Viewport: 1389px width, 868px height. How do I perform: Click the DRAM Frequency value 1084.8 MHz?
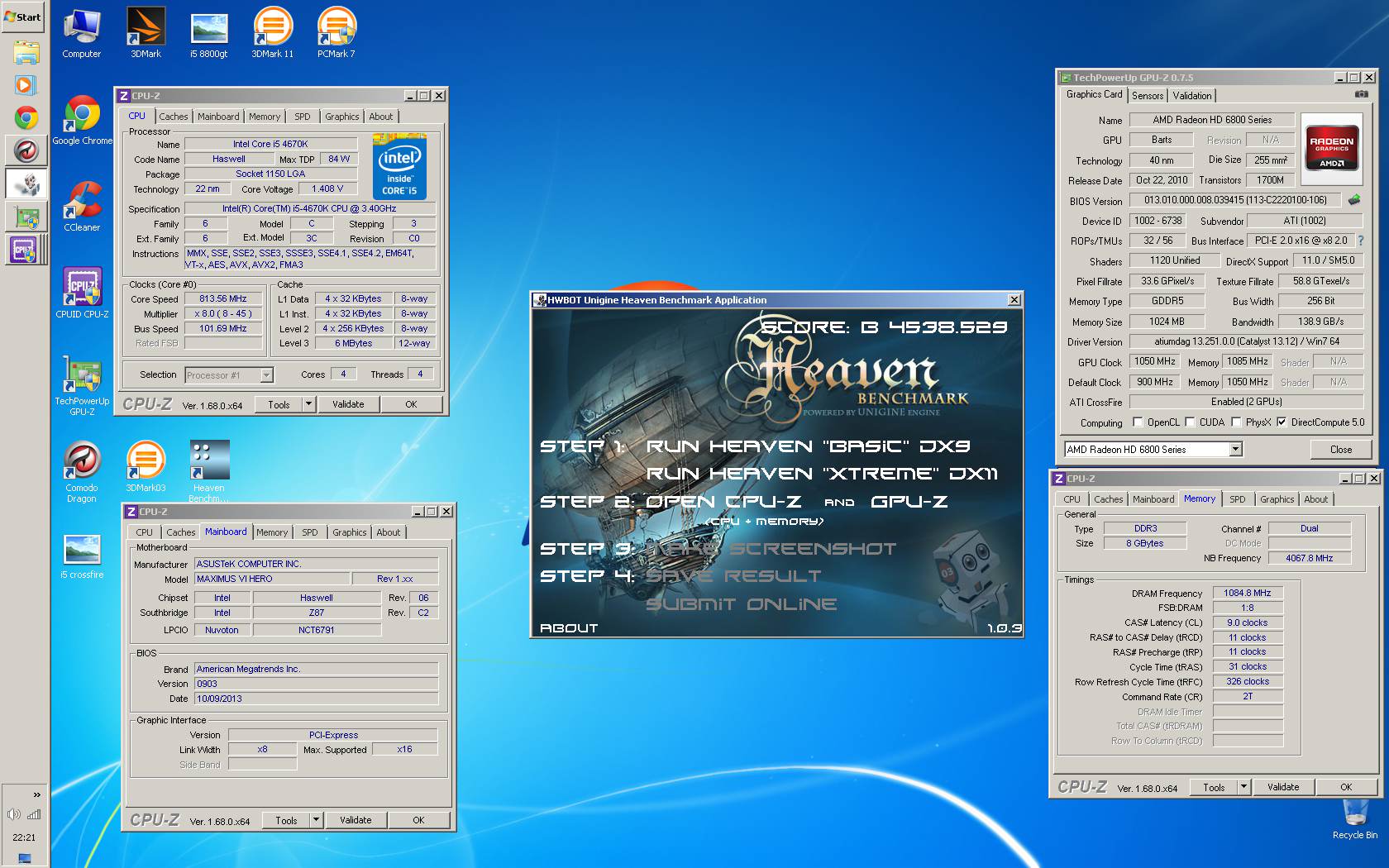point(1248,593)
